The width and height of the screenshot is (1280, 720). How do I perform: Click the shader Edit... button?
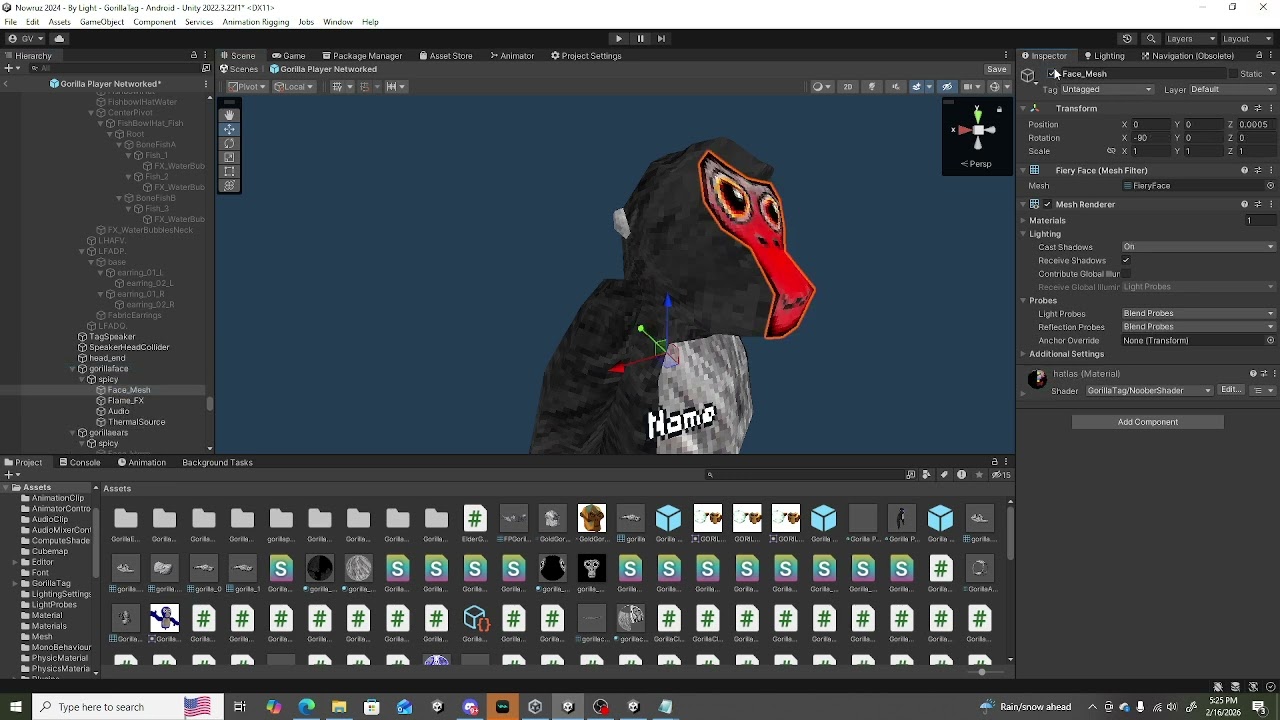pyautogui.click(x=1231, y=391)
